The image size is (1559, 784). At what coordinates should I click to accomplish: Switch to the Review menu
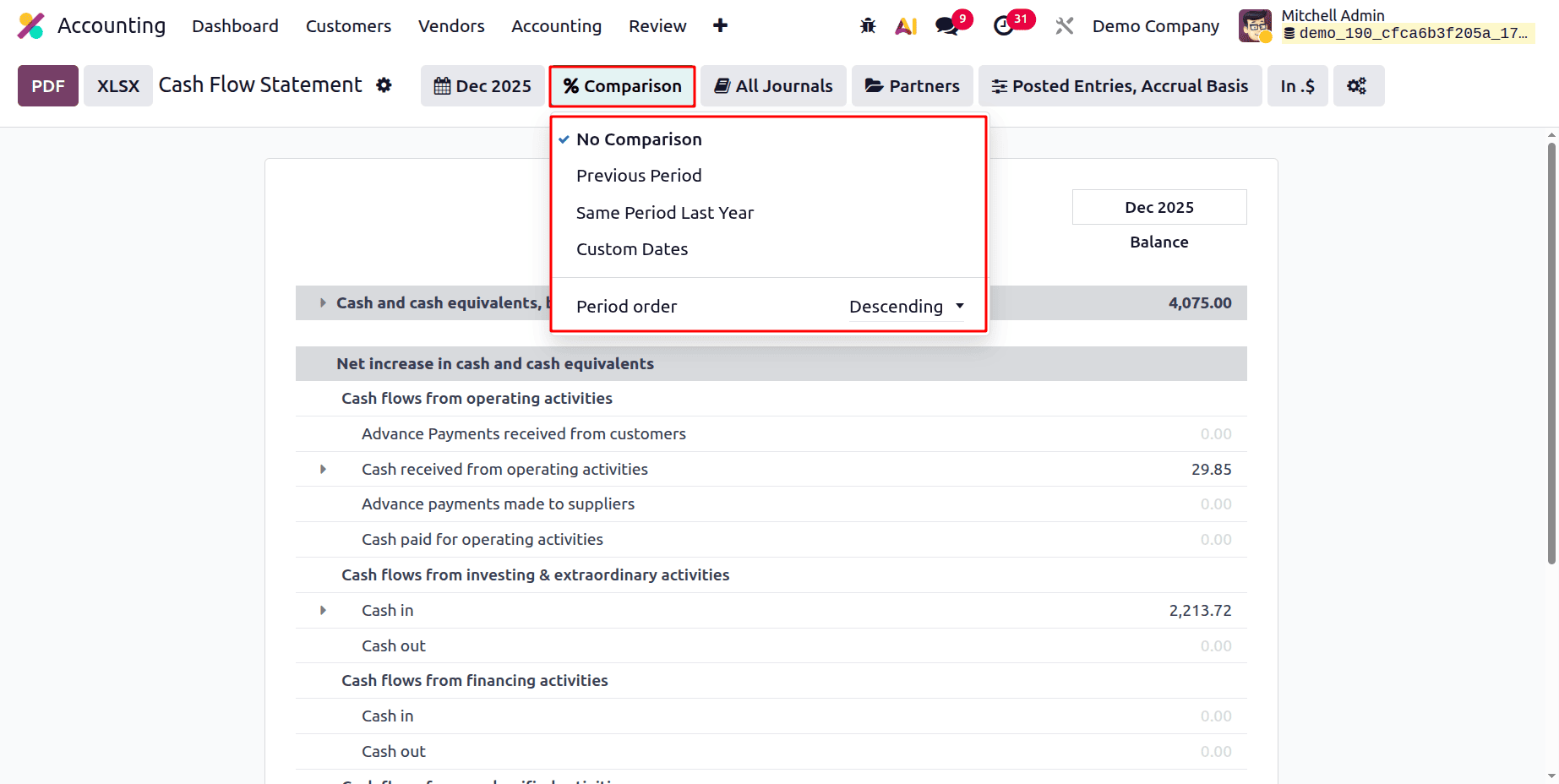point(657,25)
